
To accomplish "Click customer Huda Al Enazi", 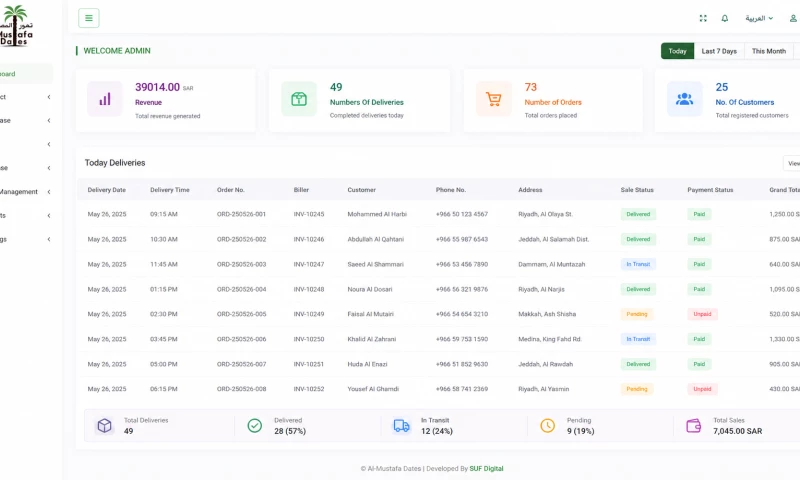I will [x=367, y=364].
